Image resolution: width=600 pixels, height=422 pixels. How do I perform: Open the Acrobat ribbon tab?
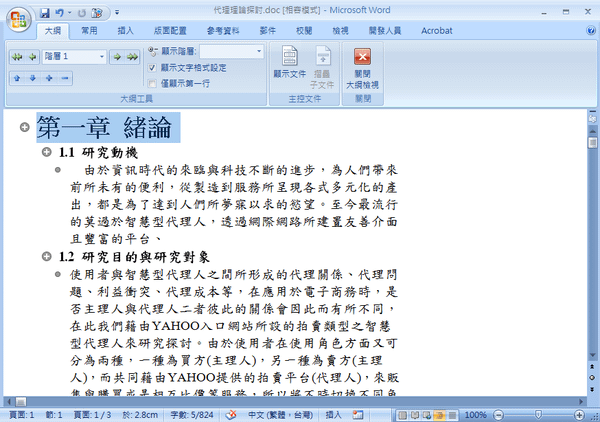coord(437,31)
